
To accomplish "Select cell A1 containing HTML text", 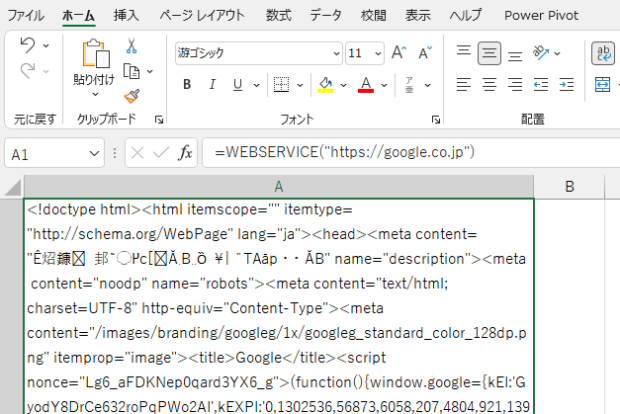I will tap(279, 306).
